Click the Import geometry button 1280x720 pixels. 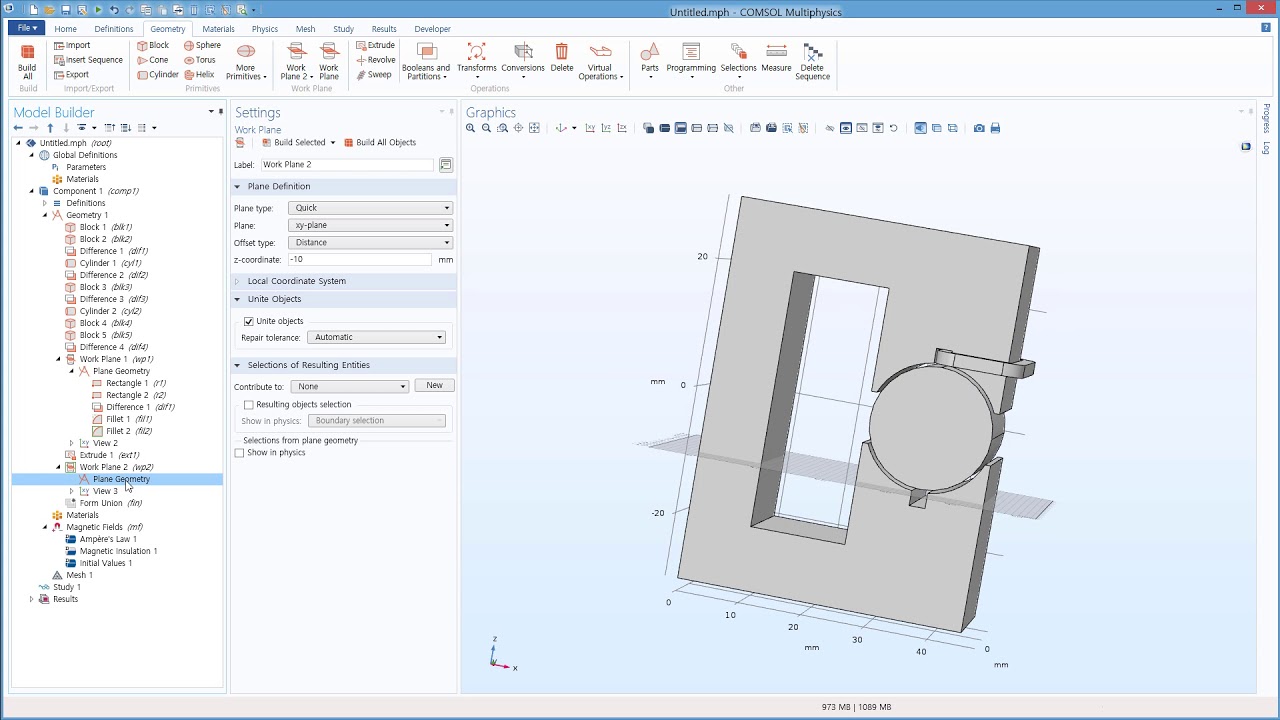[x=72, y=45]
